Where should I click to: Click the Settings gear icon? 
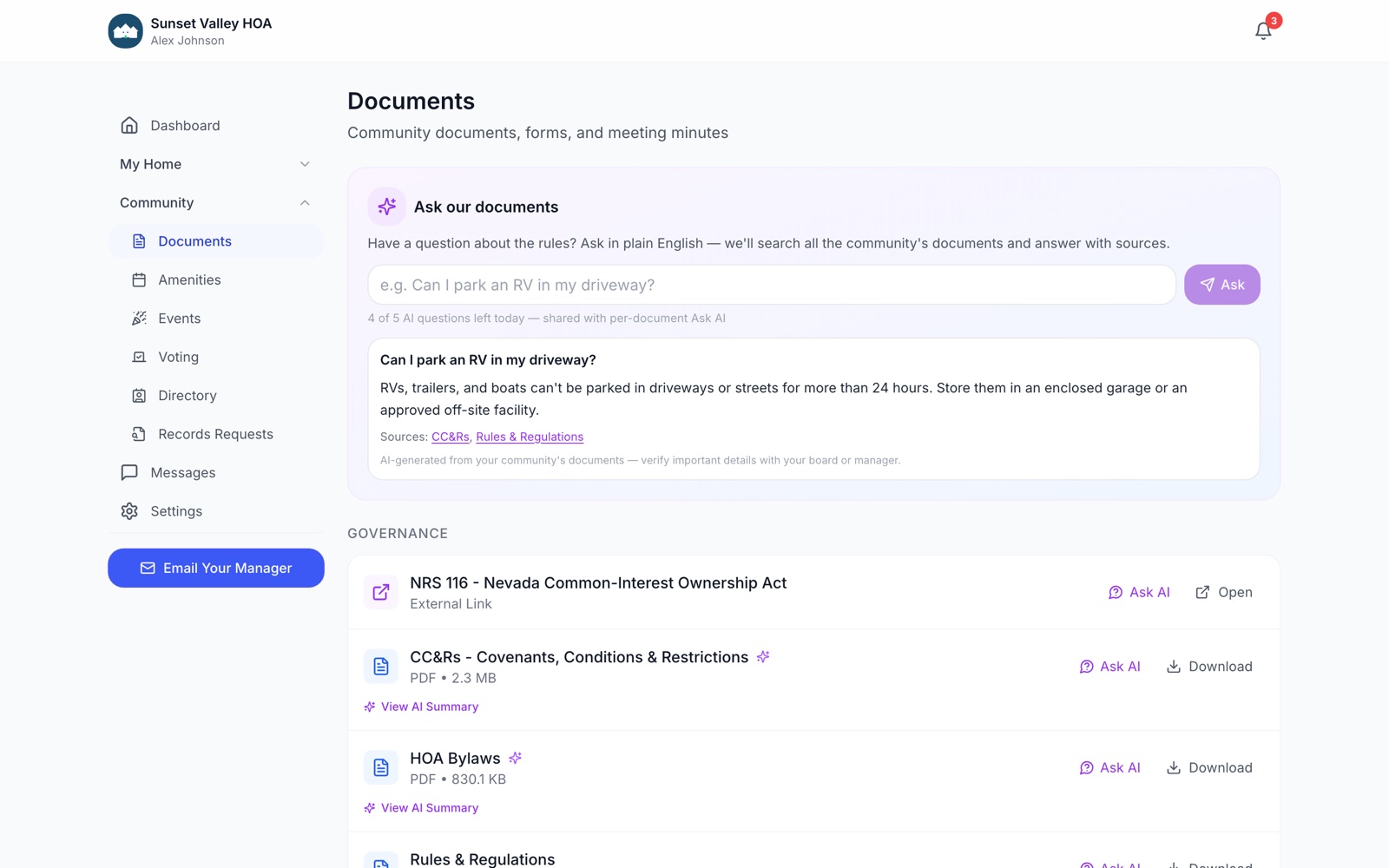pos(129,511)
